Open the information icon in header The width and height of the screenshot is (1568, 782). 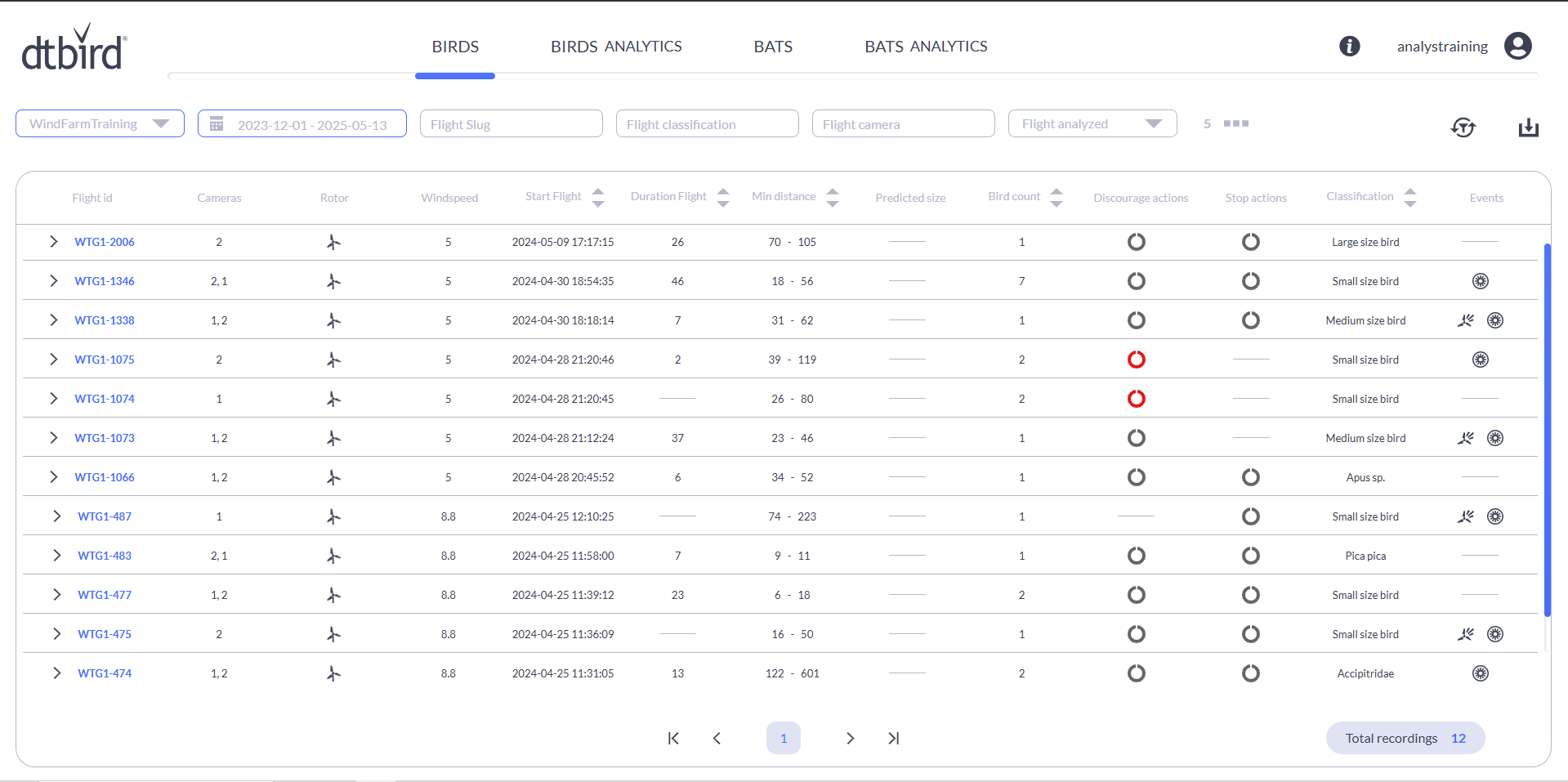click(x=1349, y=47)
